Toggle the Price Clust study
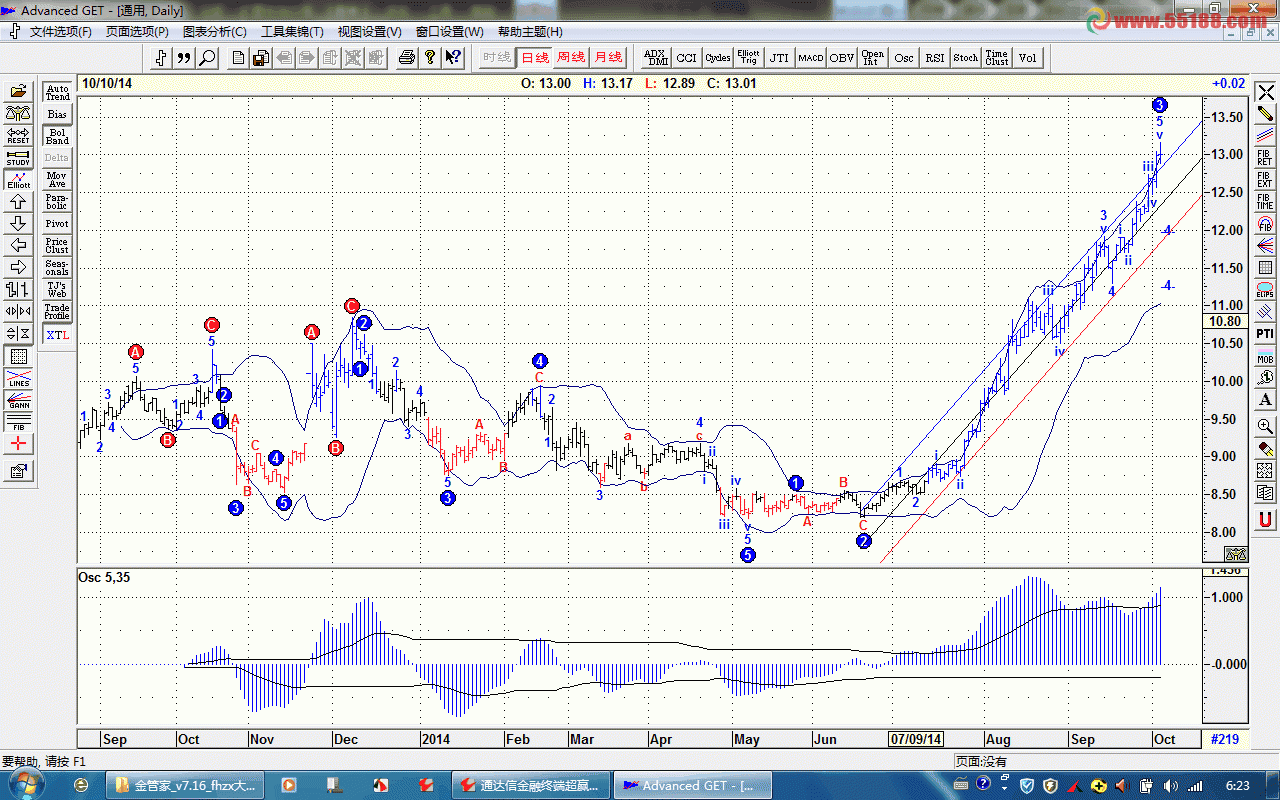 pos(57,246)
